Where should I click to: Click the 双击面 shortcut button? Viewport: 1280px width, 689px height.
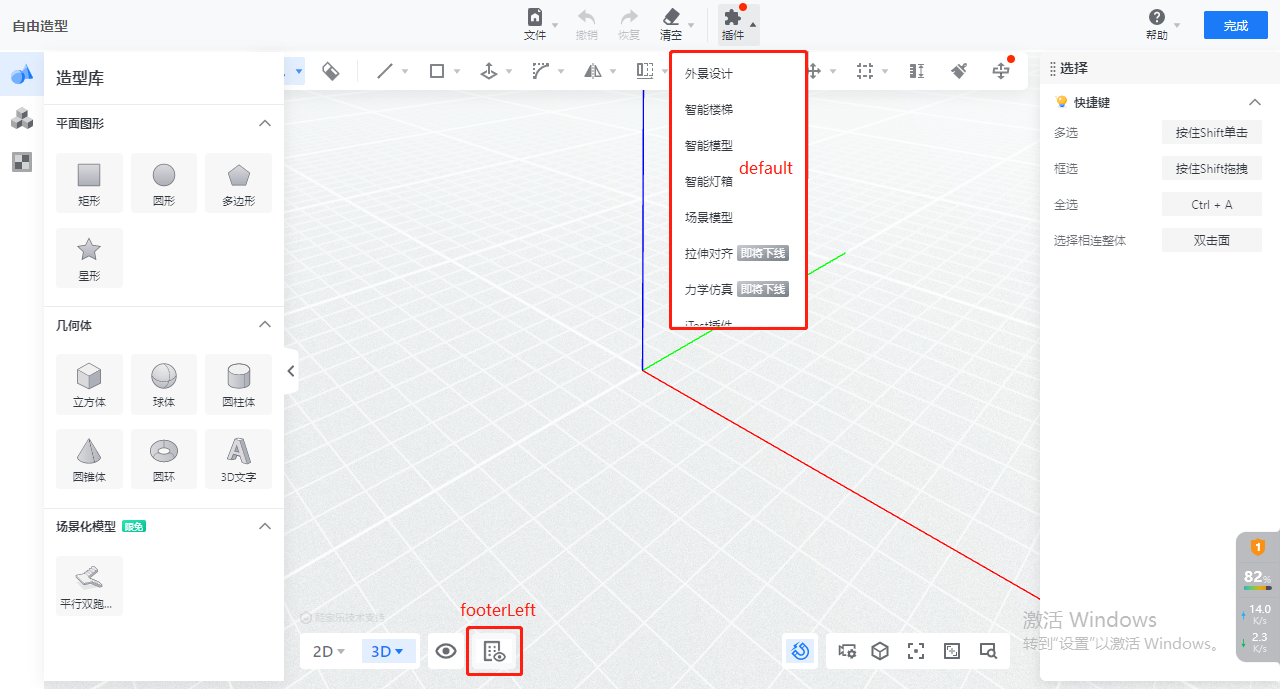[x=1212, y=241]
